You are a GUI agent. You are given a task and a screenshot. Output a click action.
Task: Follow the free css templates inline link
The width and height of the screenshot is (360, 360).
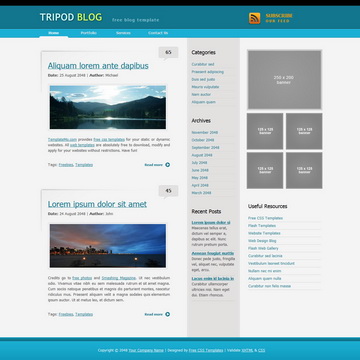click(109, 140)
